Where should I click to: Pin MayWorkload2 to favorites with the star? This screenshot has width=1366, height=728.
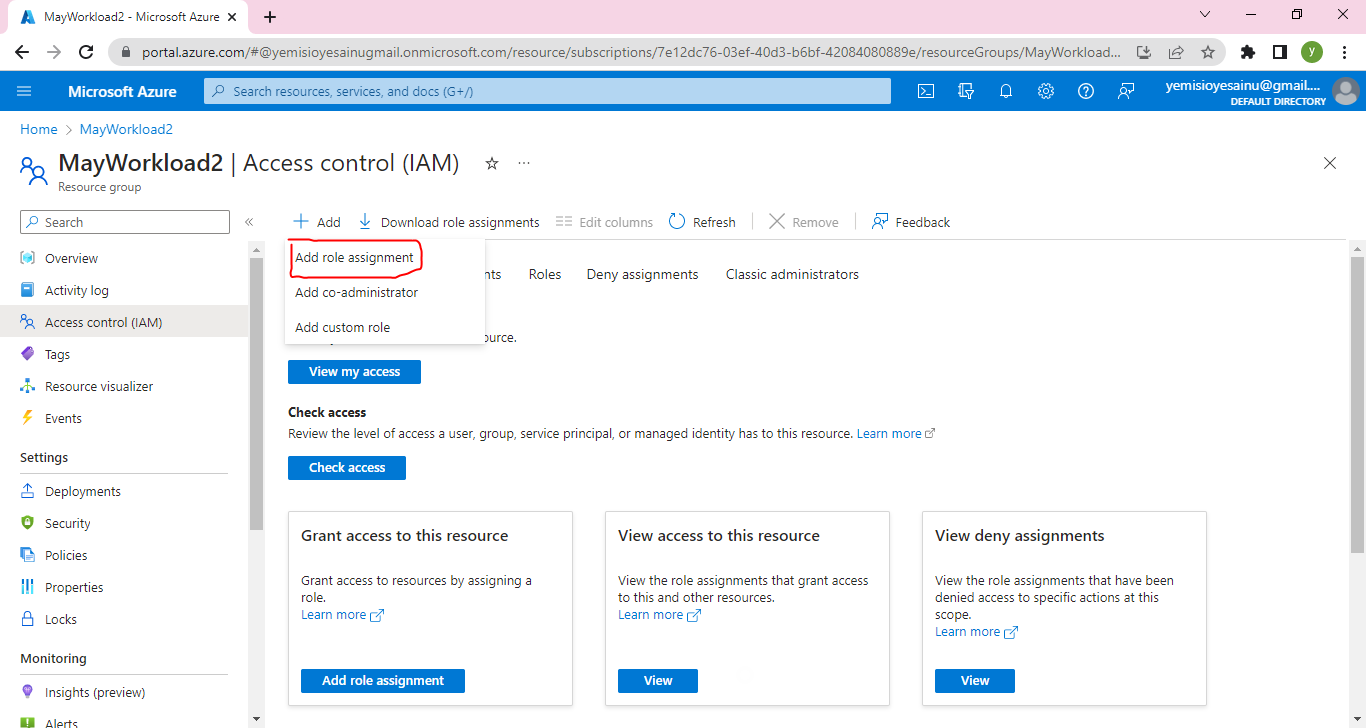tap(491, 163)
